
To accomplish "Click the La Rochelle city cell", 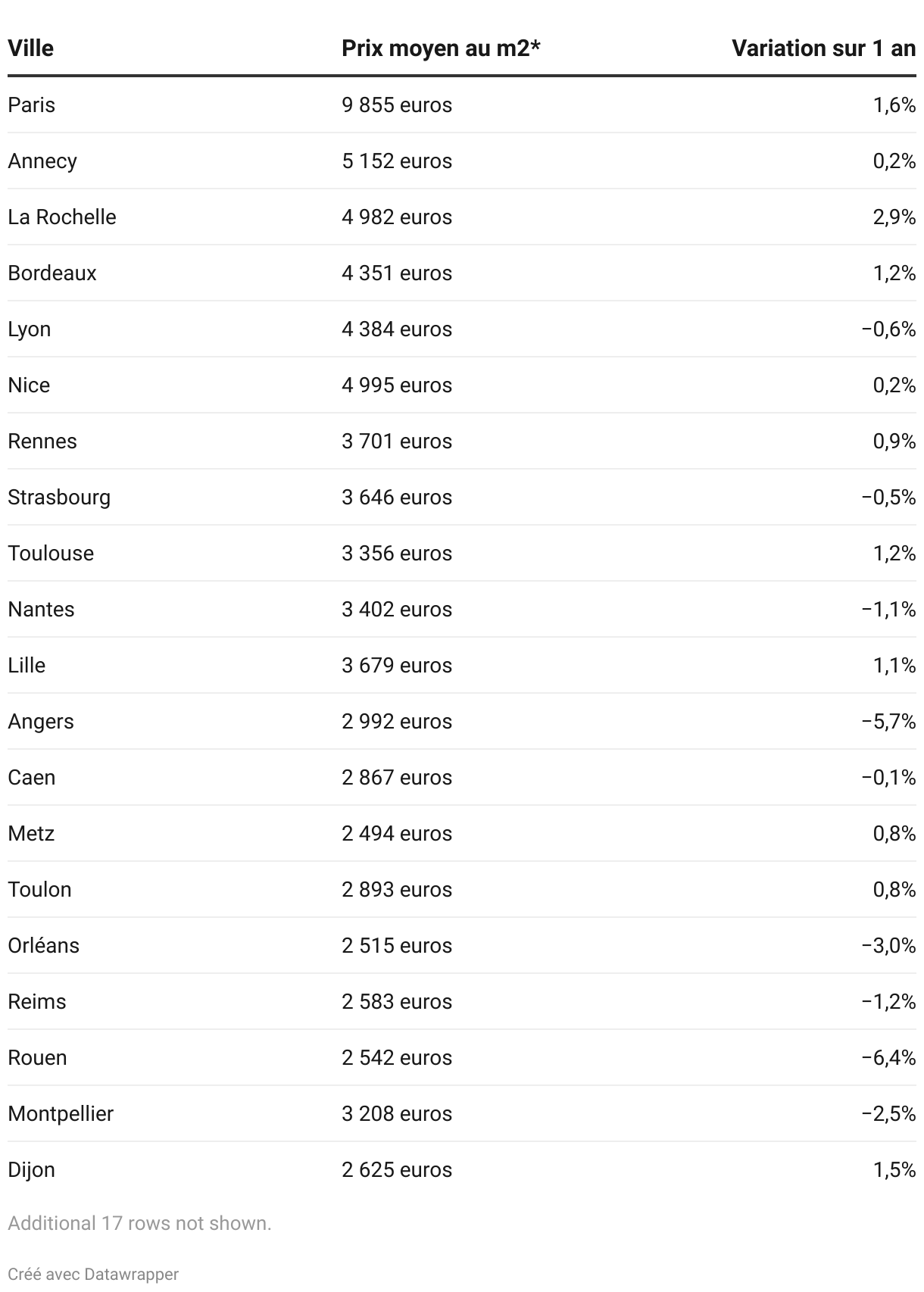I will tap(62, 217).
